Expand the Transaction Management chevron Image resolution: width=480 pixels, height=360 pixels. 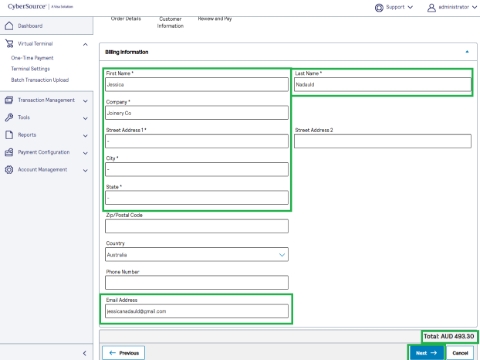pos(85,101)
